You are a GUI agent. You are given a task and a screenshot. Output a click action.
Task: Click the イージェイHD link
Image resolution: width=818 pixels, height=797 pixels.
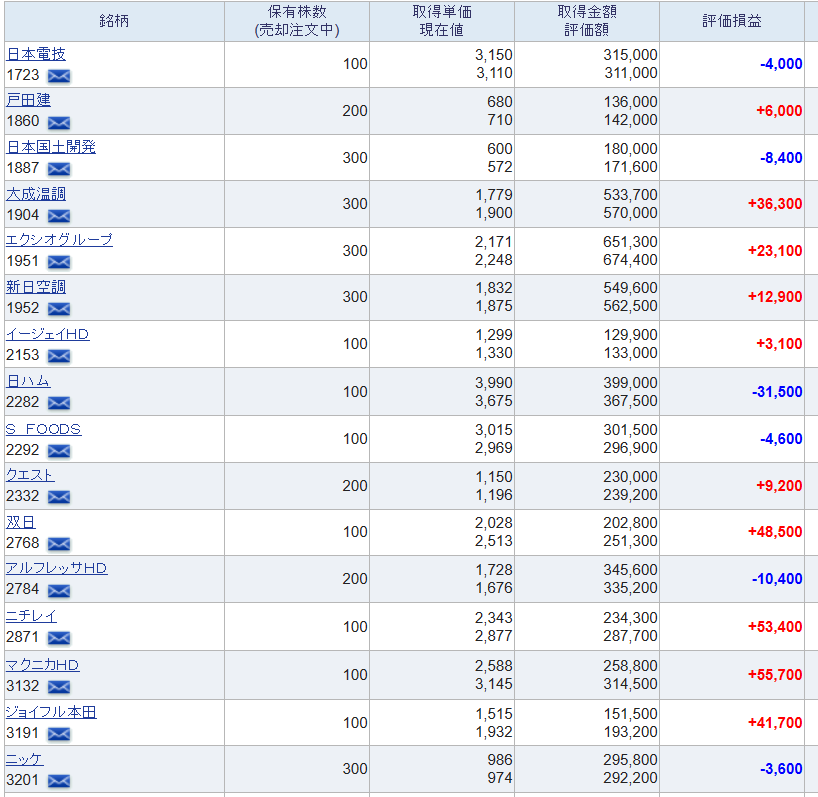pos(47,334)
